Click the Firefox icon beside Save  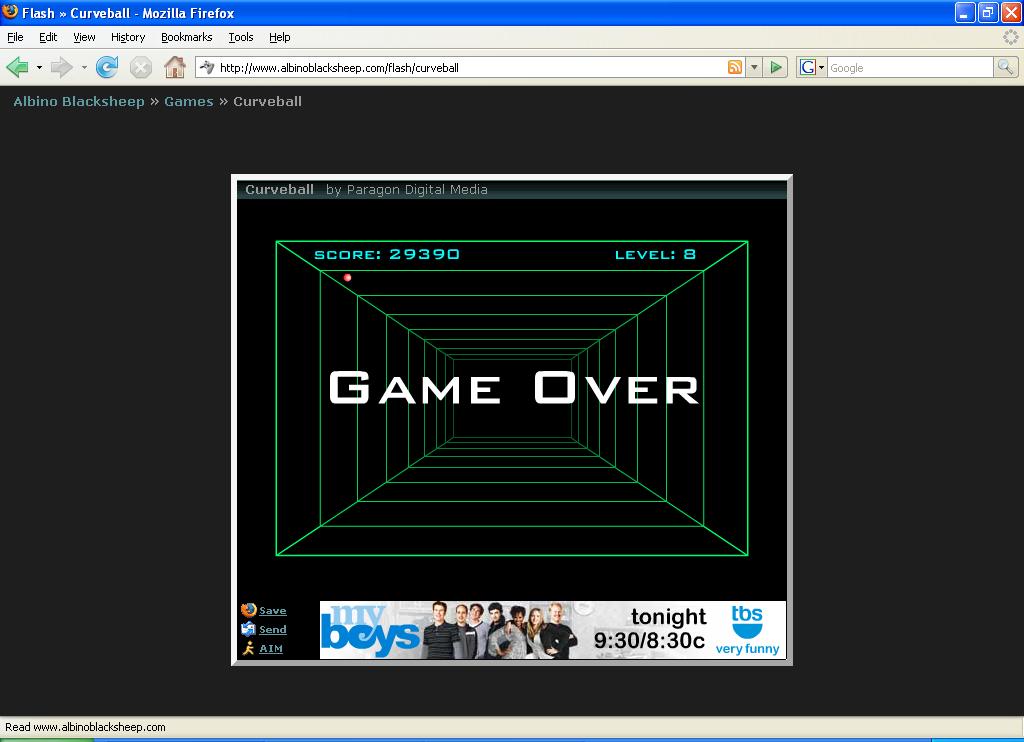pos(248,610)
